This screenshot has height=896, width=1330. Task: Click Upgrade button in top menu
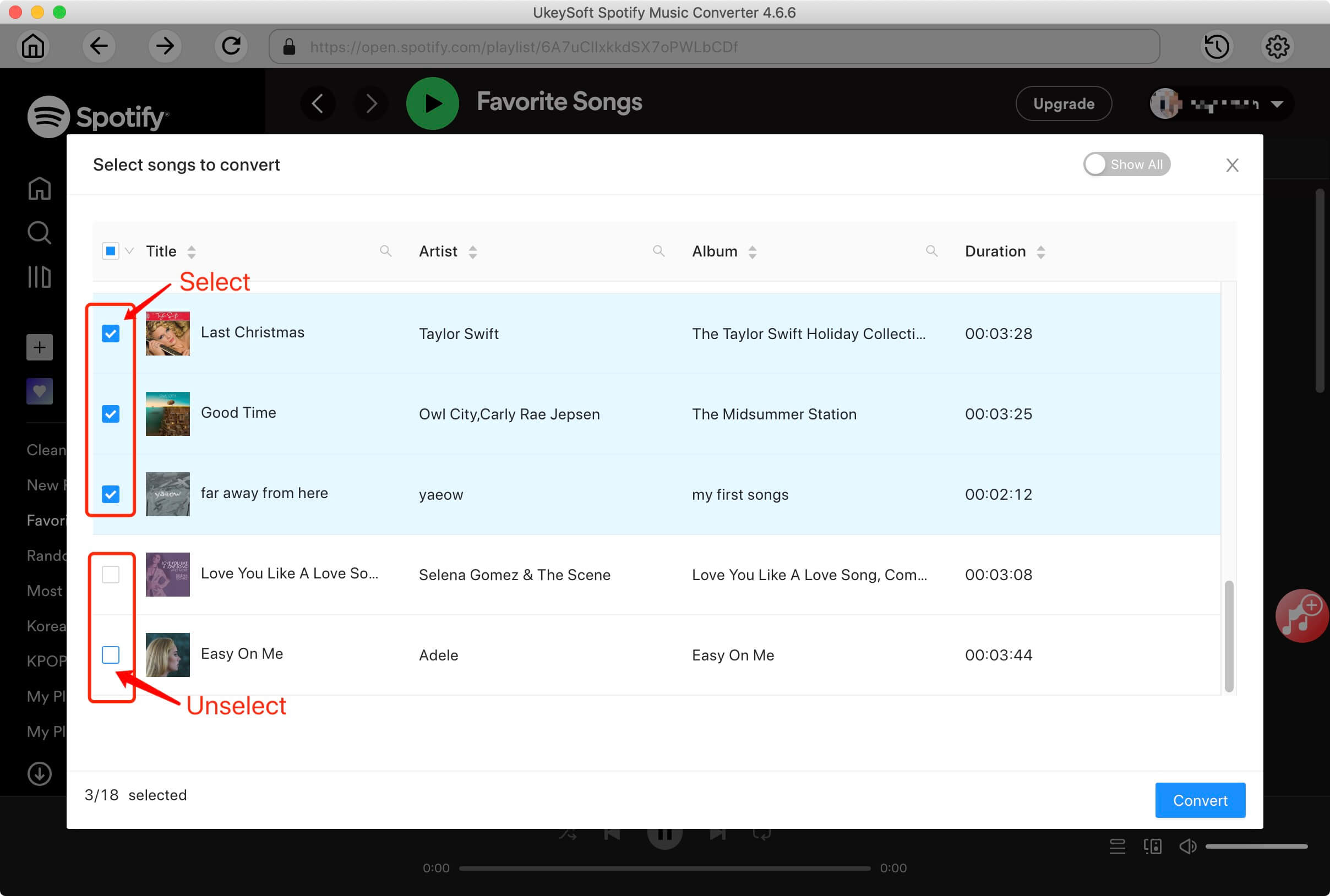[1063, 103]
